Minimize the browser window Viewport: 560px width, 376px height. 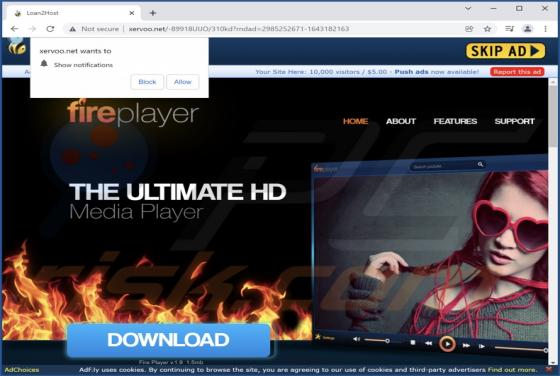(494, 9)
